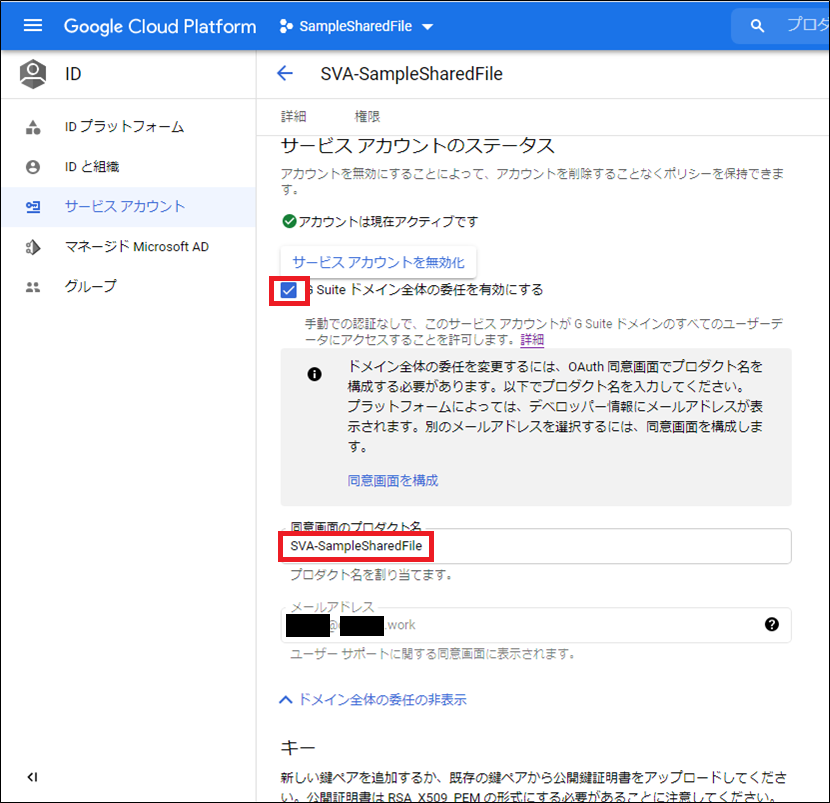830x803 pixels.
Task: Collapse the left sidebar panel
Action: tap(32, 777)
